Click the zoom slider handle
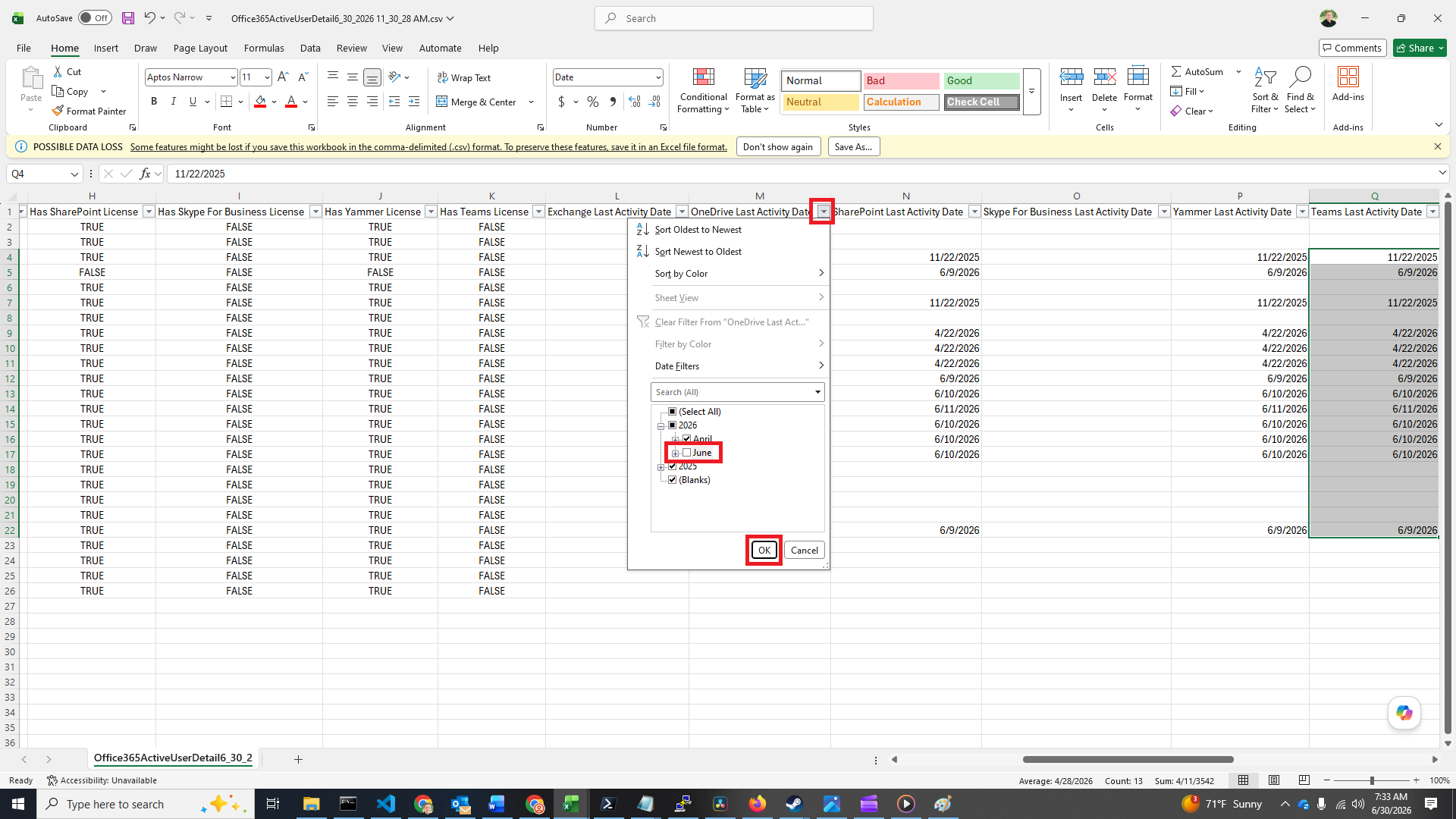This screenshot has height=819, width=1456. [x=1372, y=780]
